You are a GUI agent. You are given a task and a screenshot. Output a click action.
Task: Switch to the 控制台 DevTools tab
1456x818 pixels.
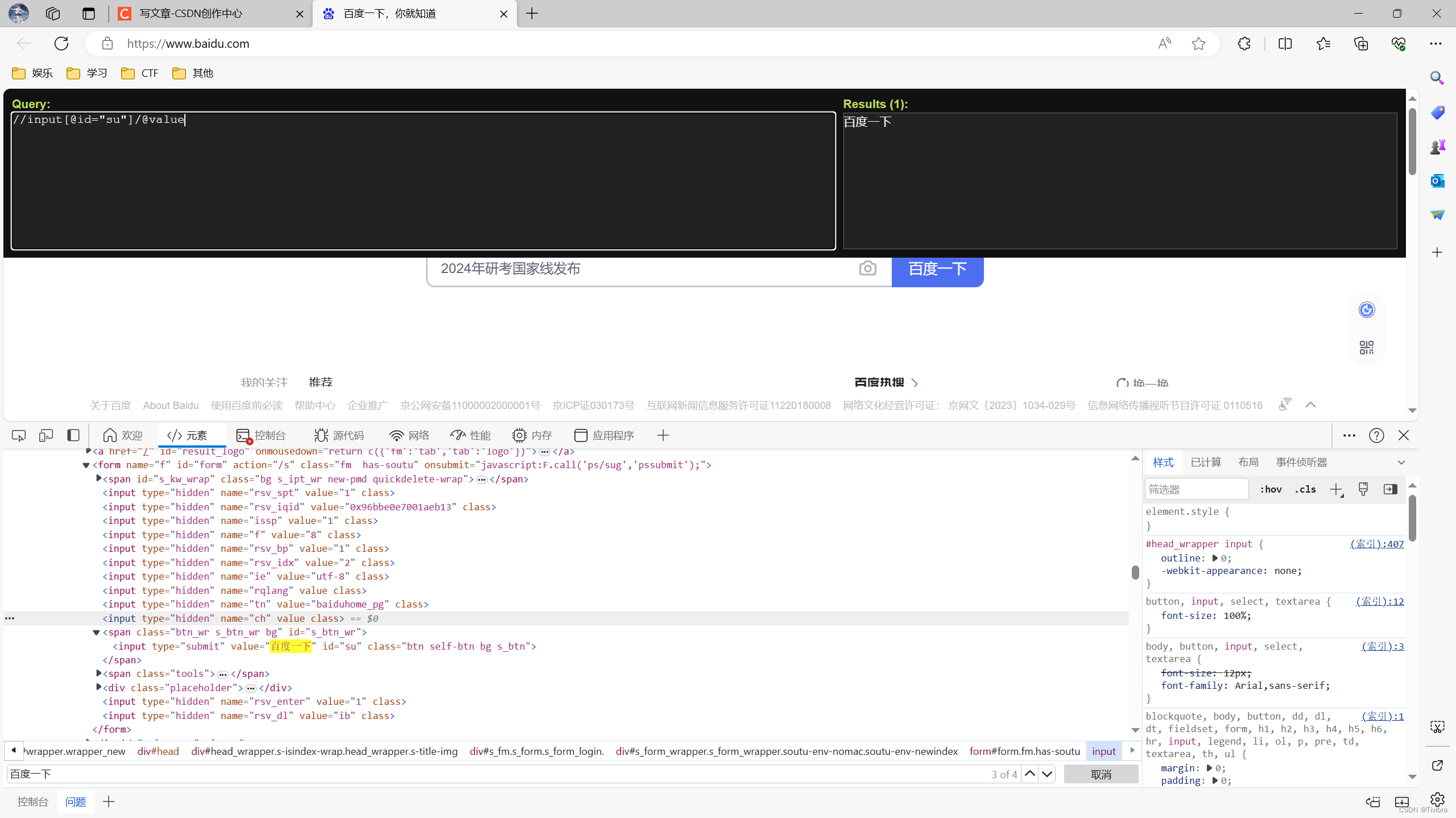click(261, 436)
